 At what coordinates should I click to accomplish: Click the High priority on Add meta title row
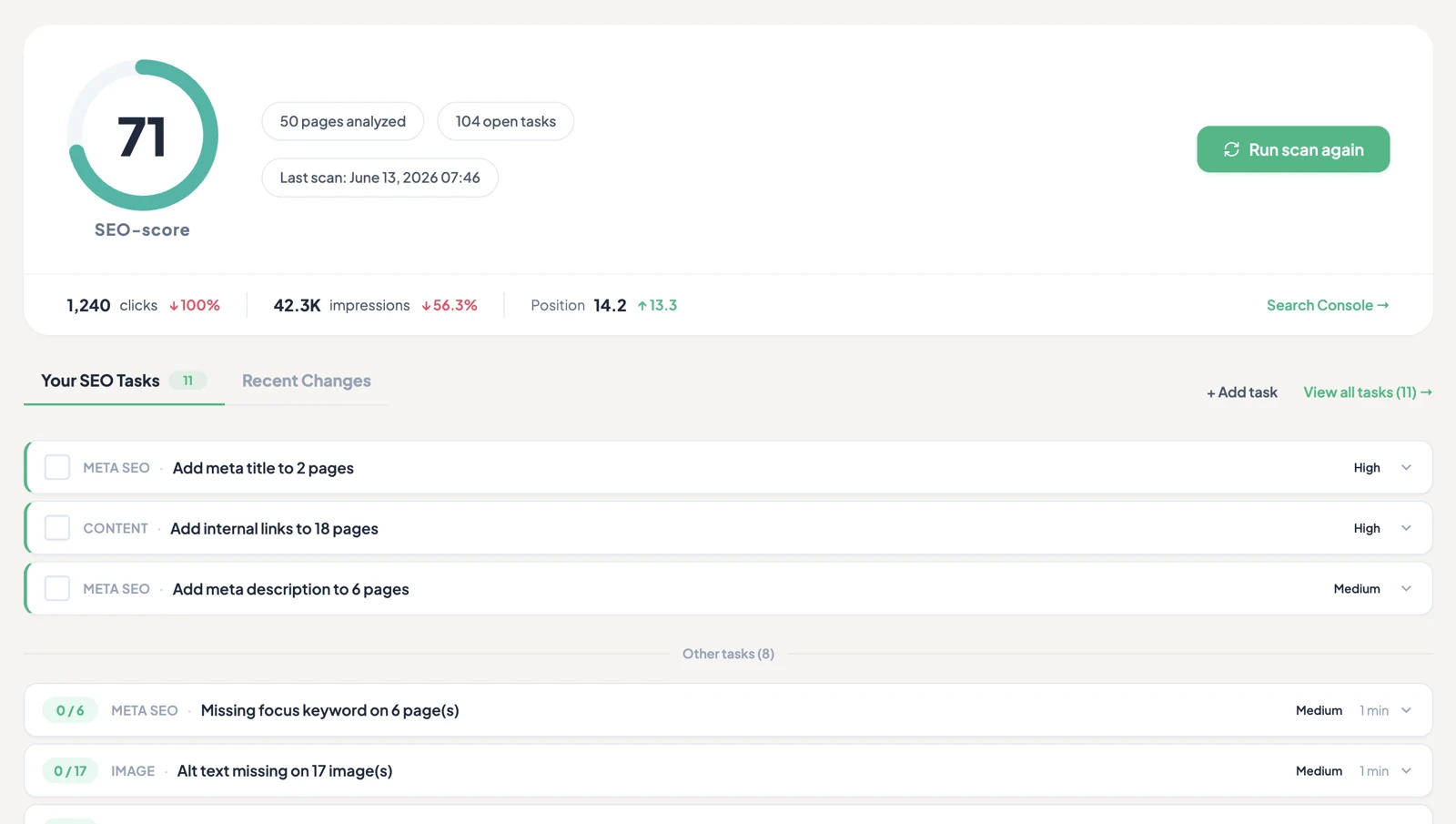(x=1367, y=467)
